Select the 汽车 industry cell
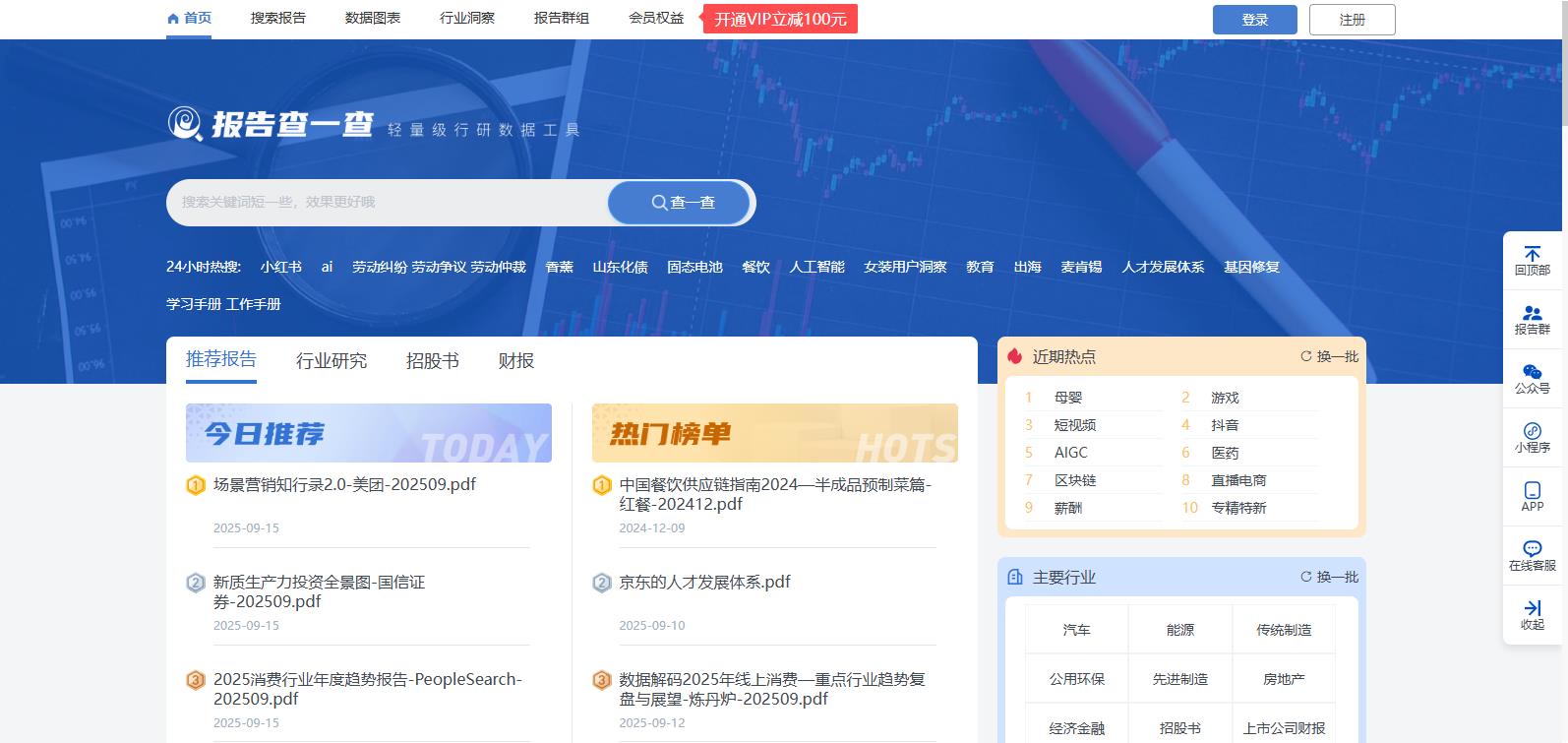Screen dimensions: 1568x743 (x=1076, y=630)
